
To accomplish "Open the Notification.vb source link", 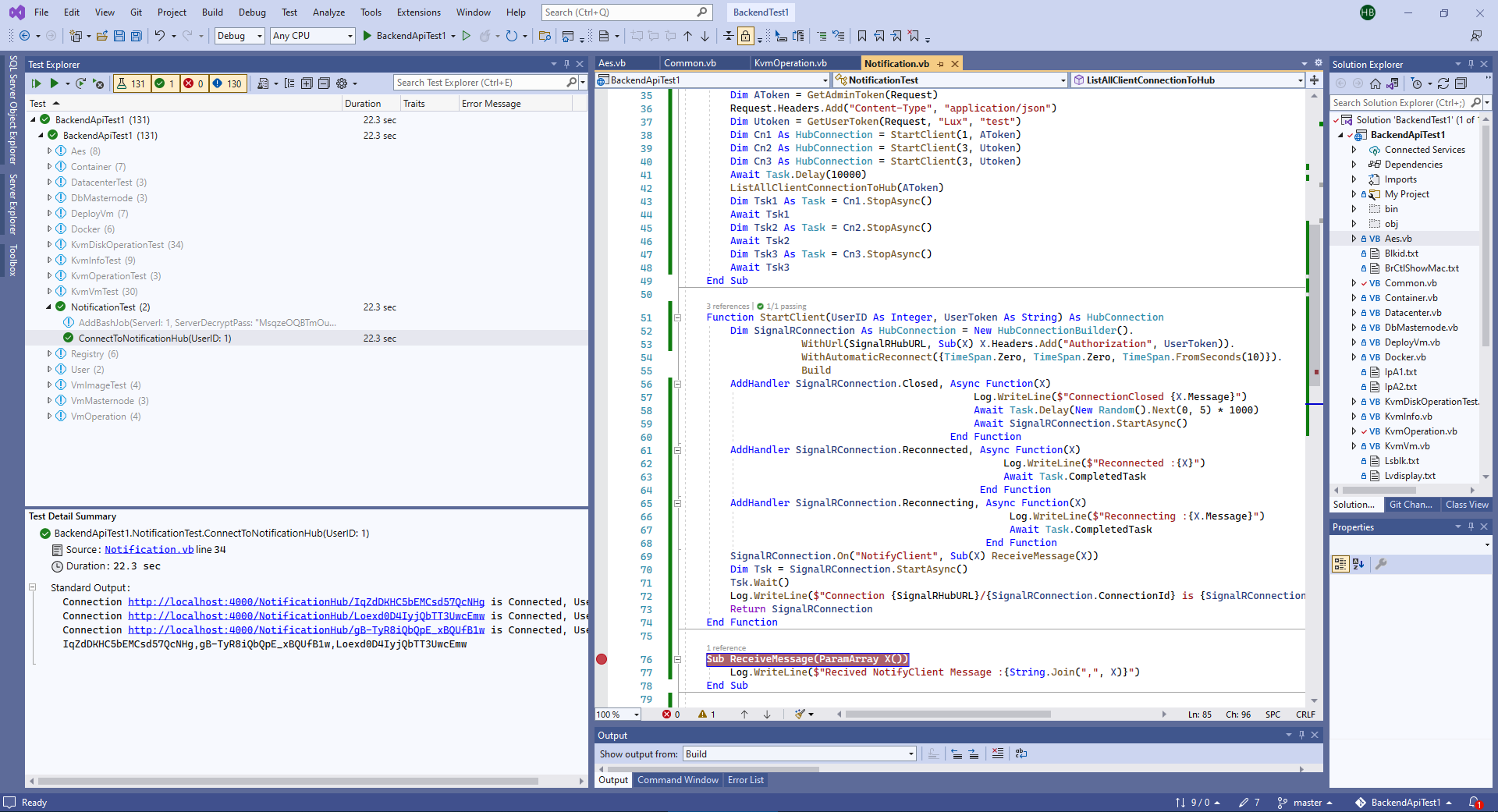I will pyautogui.click(x=148, y=550).
